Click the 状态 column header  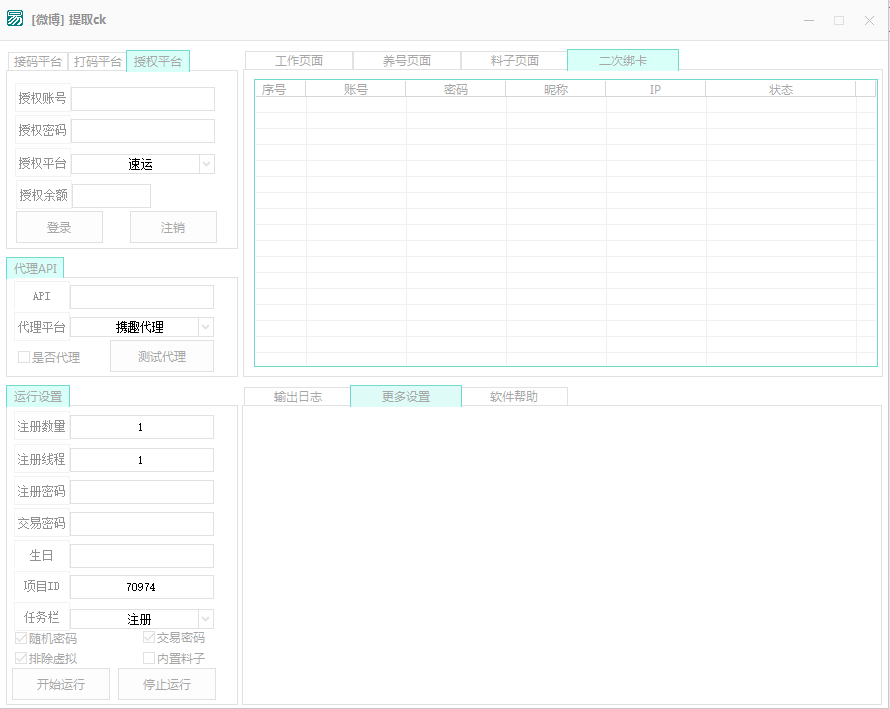780,90
